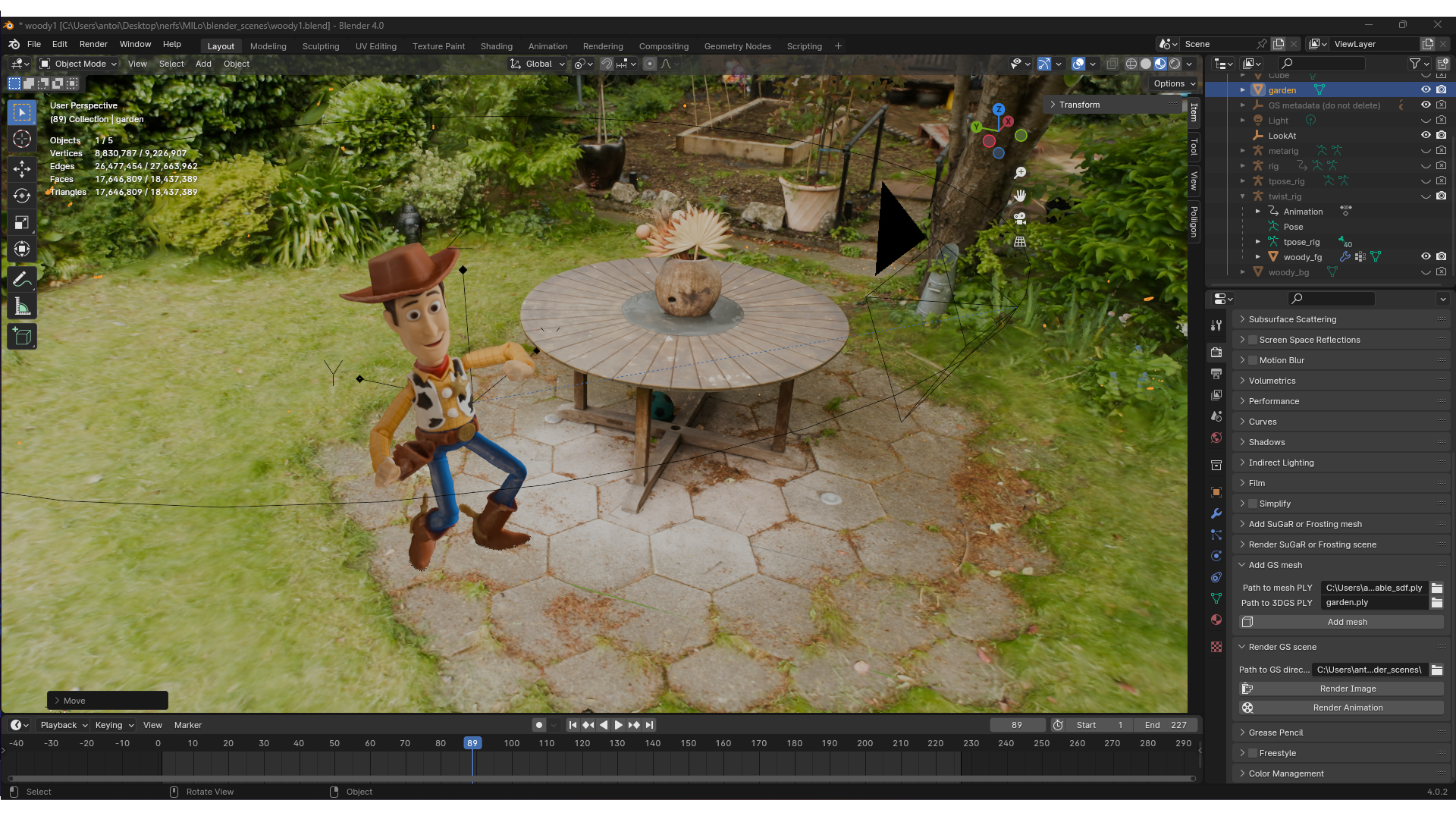Click the Render Animation button
1456x819 pixels.
coord(1341,708)
